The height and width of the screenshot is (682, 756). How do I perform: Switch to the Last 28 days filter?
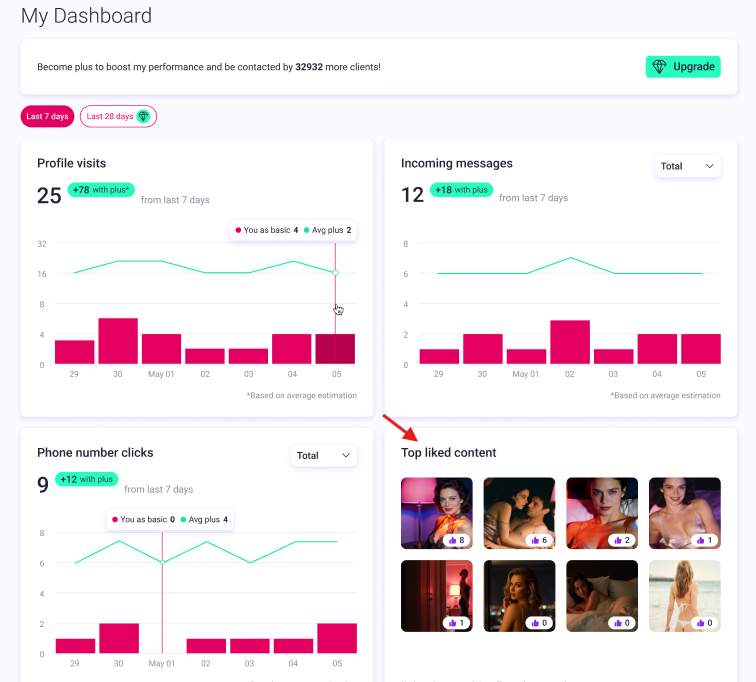click(118, 116)
